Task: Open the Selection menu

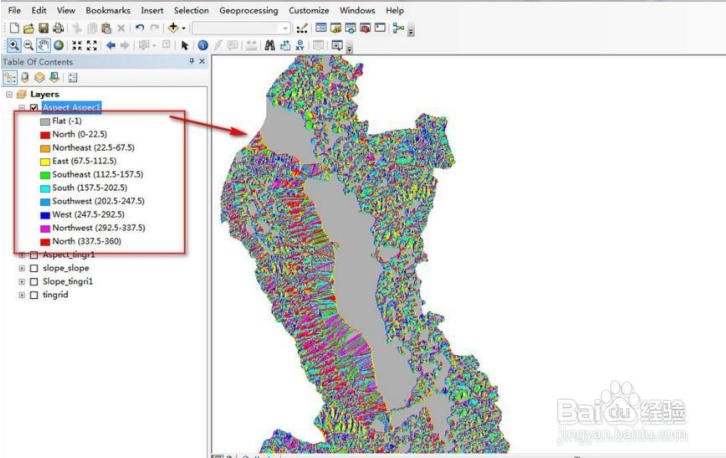Action: click(191, 10)
